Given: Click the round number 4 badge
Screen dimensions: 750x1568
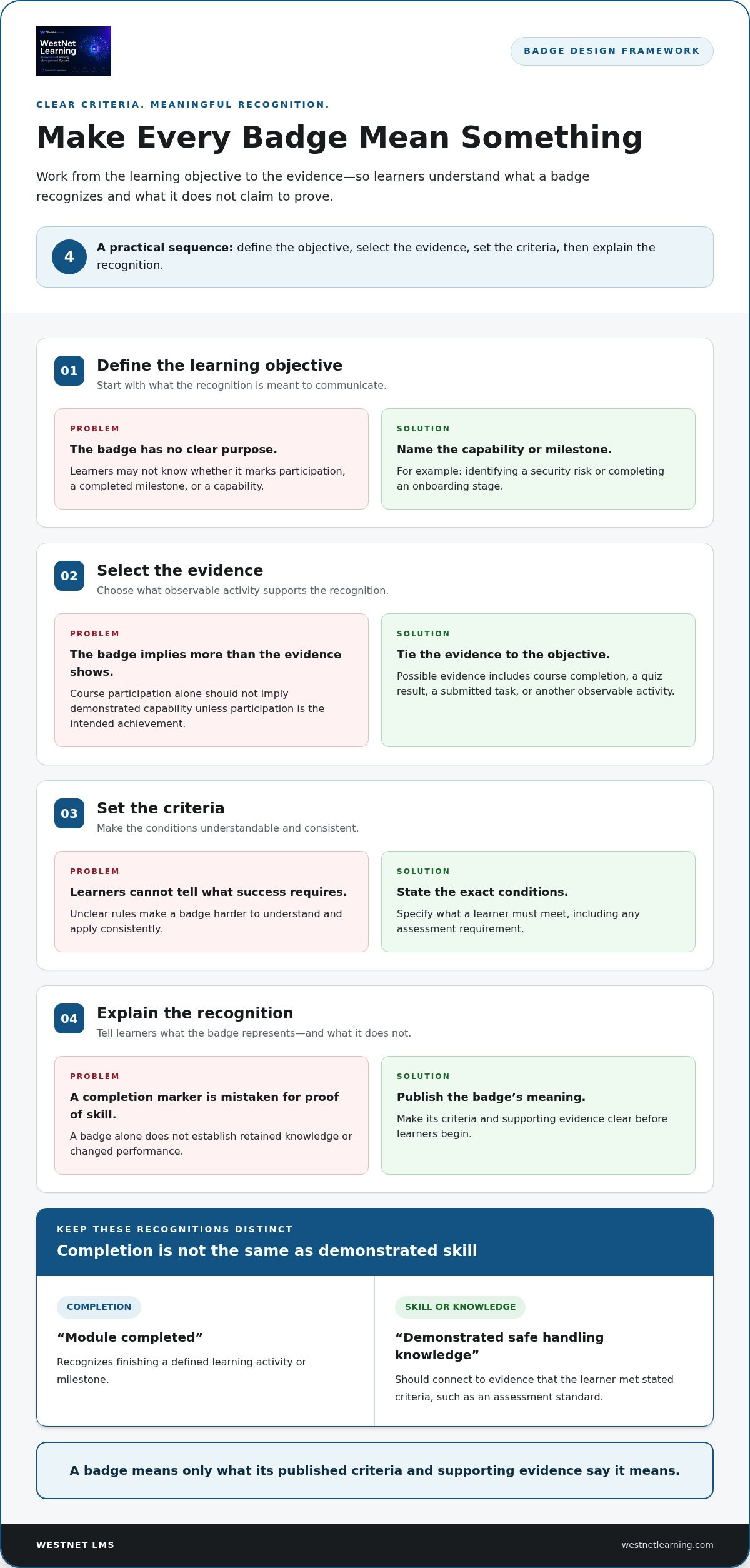Looking at the screenshot, I should coord(69,257).
